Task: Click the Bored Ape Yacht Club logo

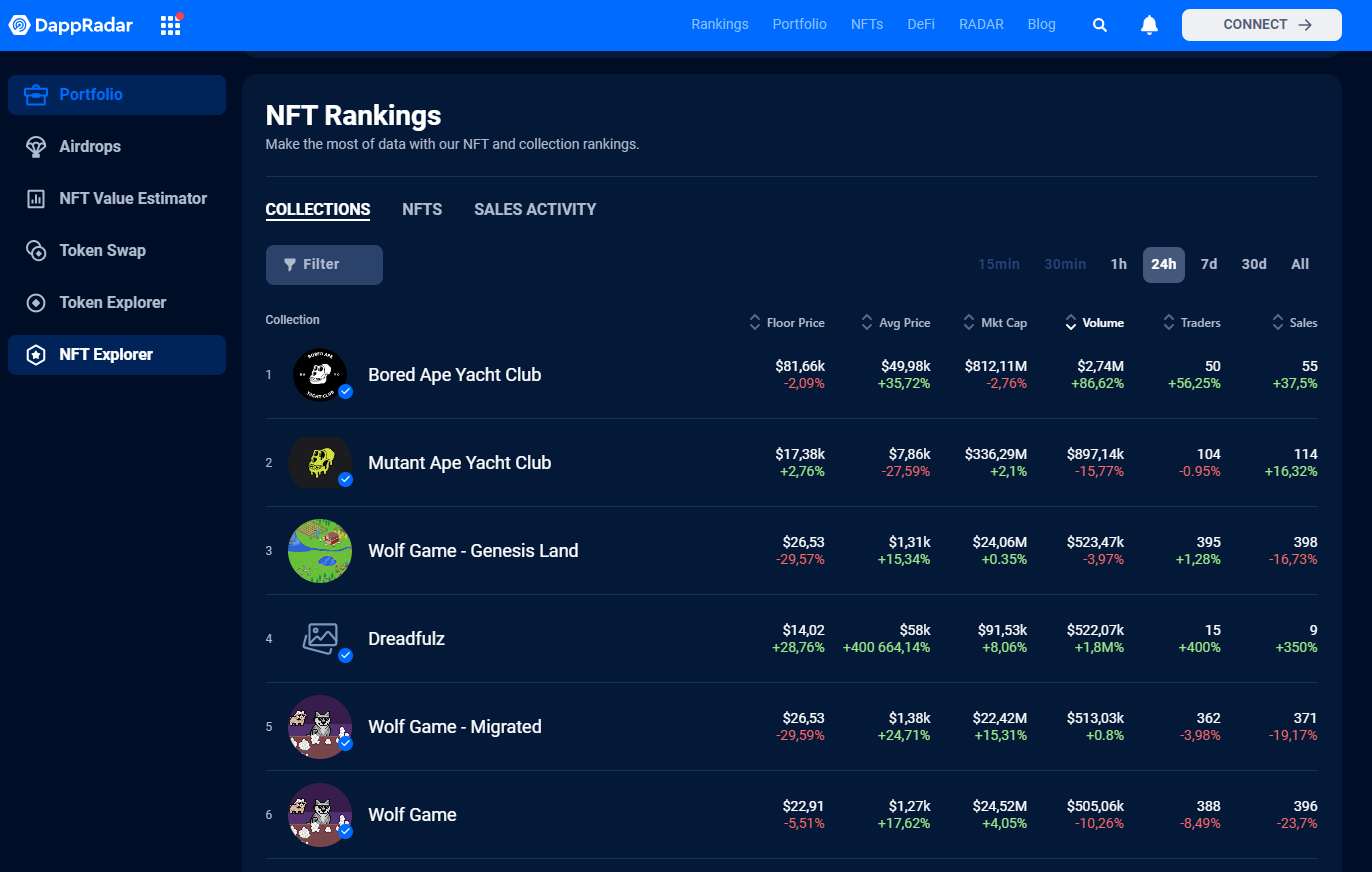Action: point(320,375)
